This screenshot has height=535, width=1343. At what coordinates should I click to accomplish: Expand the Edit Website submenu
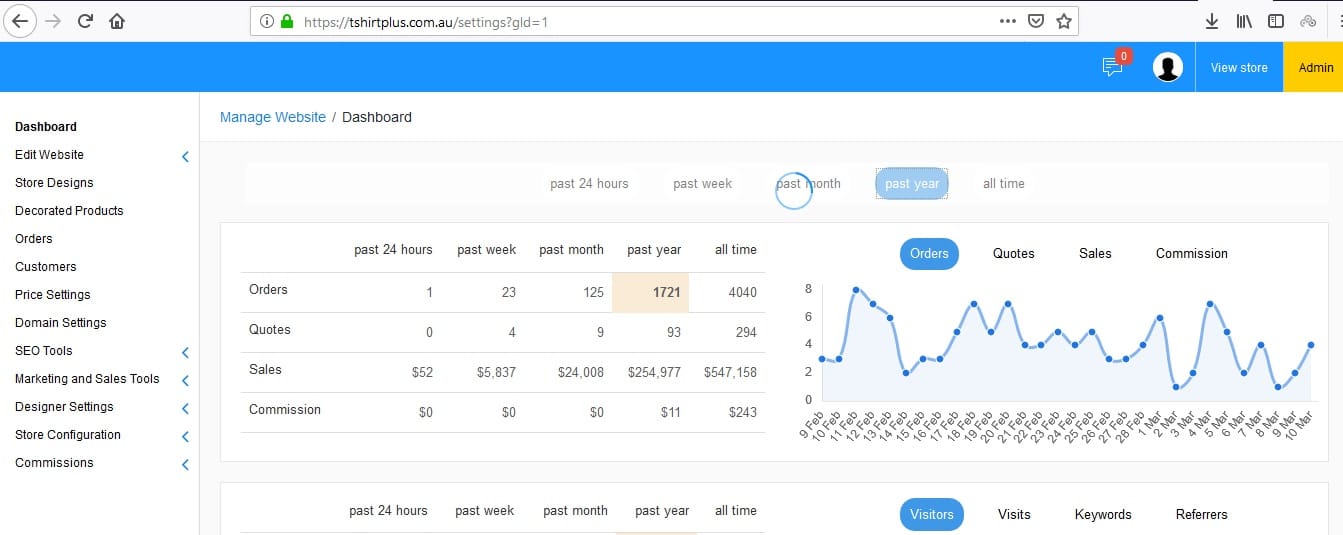[x=185, y=156]
